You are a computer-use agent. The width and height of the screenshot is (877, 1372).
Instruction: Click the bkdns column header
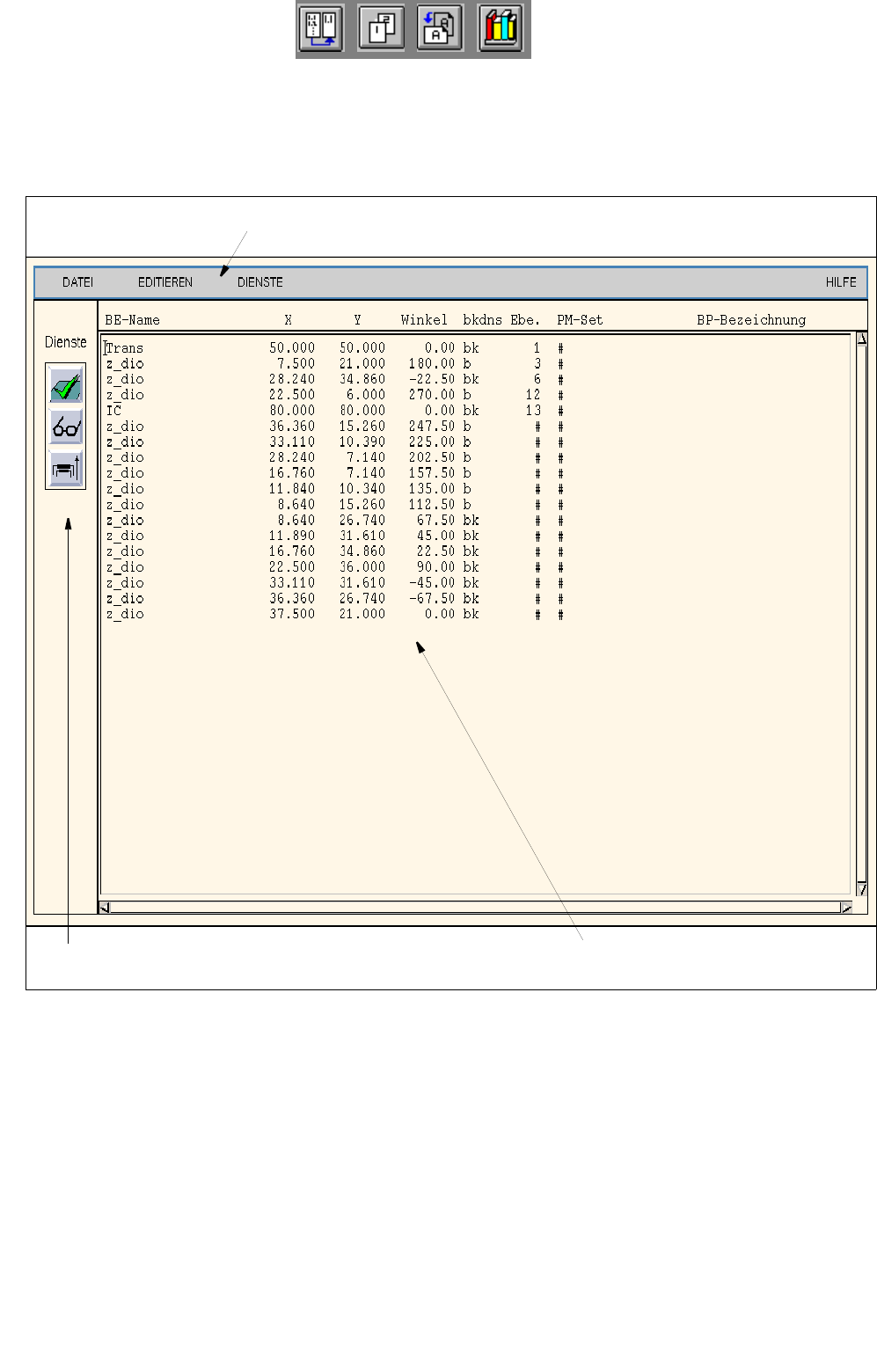click(x=483, y=320)
